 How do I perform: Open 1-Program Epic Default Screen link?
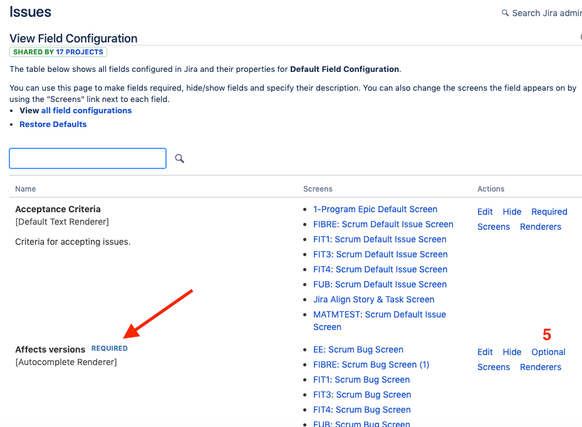tap(375, 209)
